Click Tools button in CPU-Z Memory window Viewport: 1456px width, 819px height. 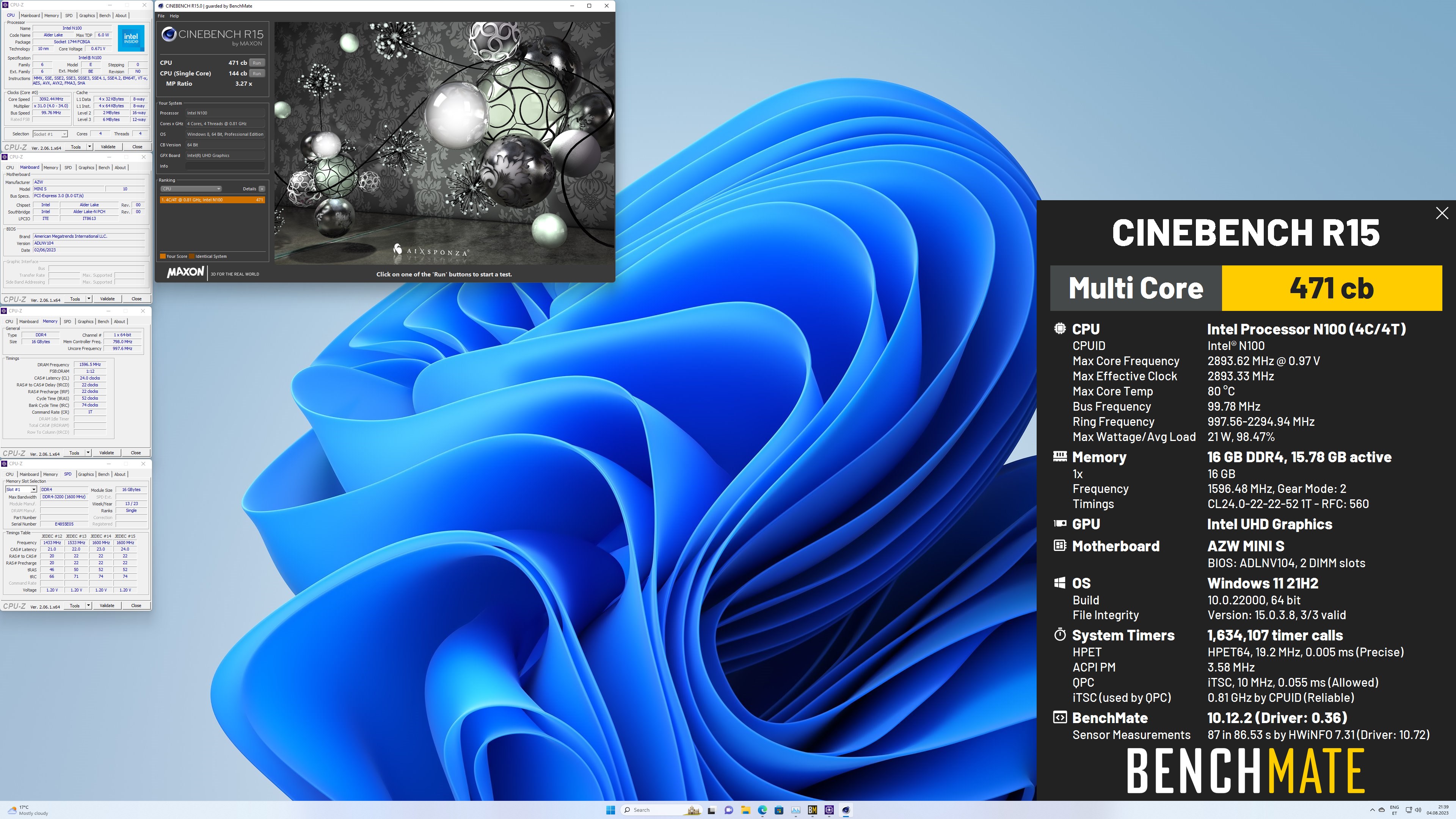pos(74,453)
